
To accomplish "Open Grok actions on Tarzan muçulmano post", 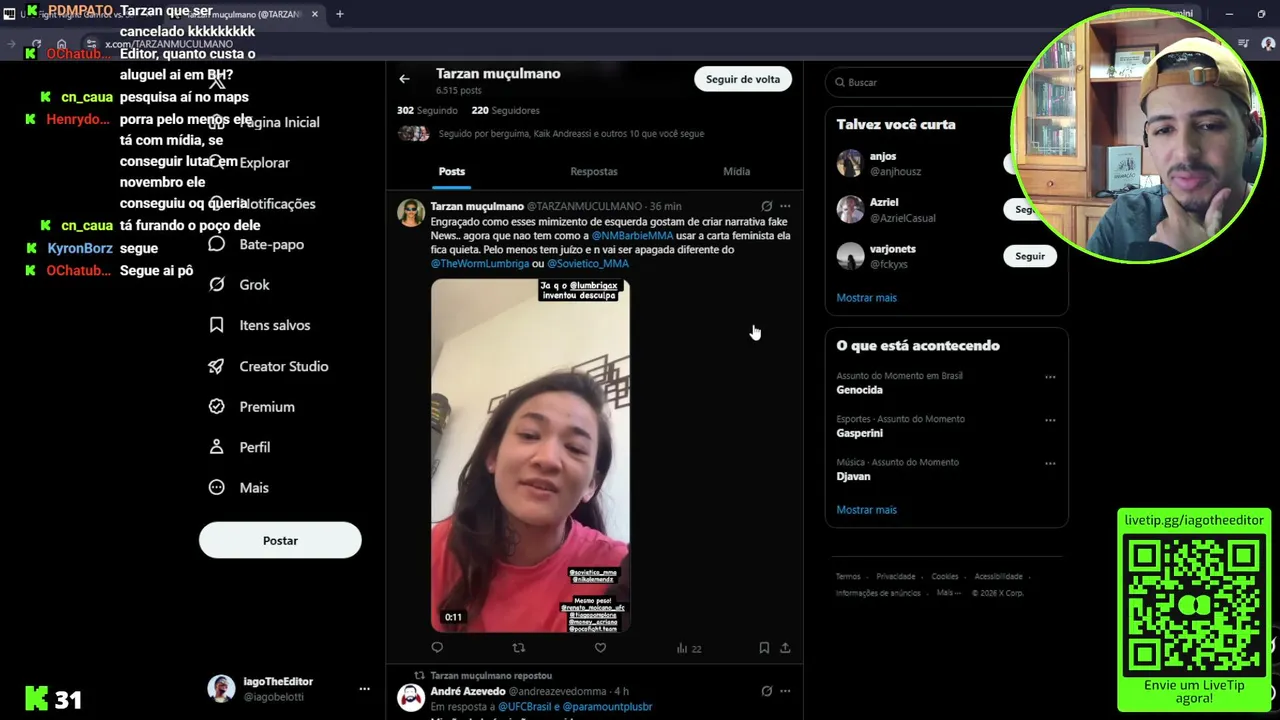I will click(x=766, y=207).
